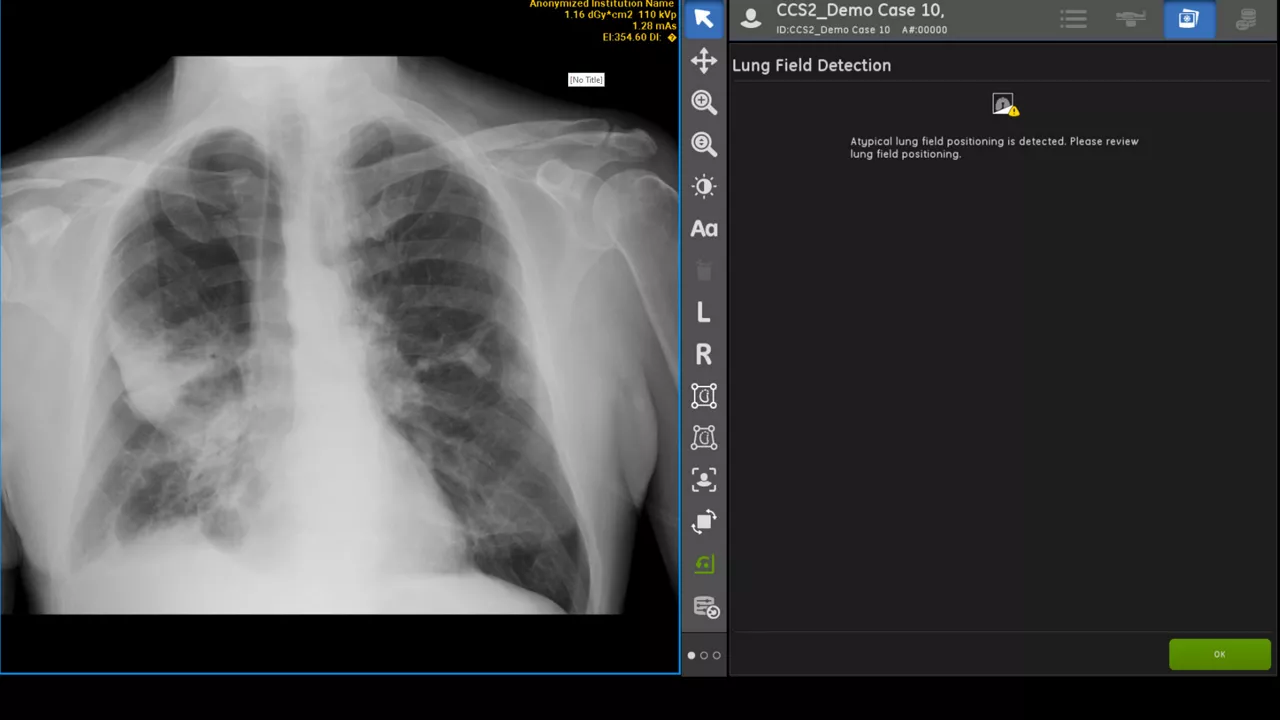Click the patient frame focus icon
The height and width of the screenshot is (720, 1280).
(704, 480)
